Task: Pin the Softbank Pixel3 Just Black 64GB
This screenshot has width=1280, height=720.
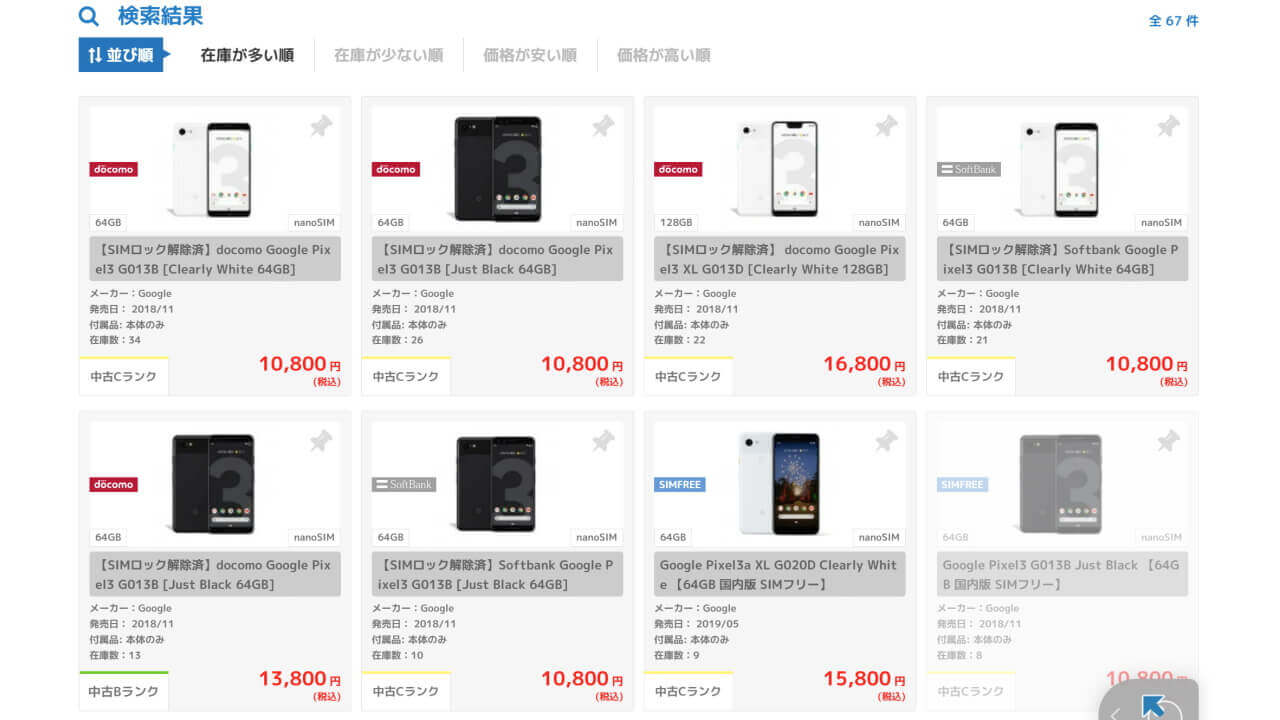Action: [x=602, y=441]
